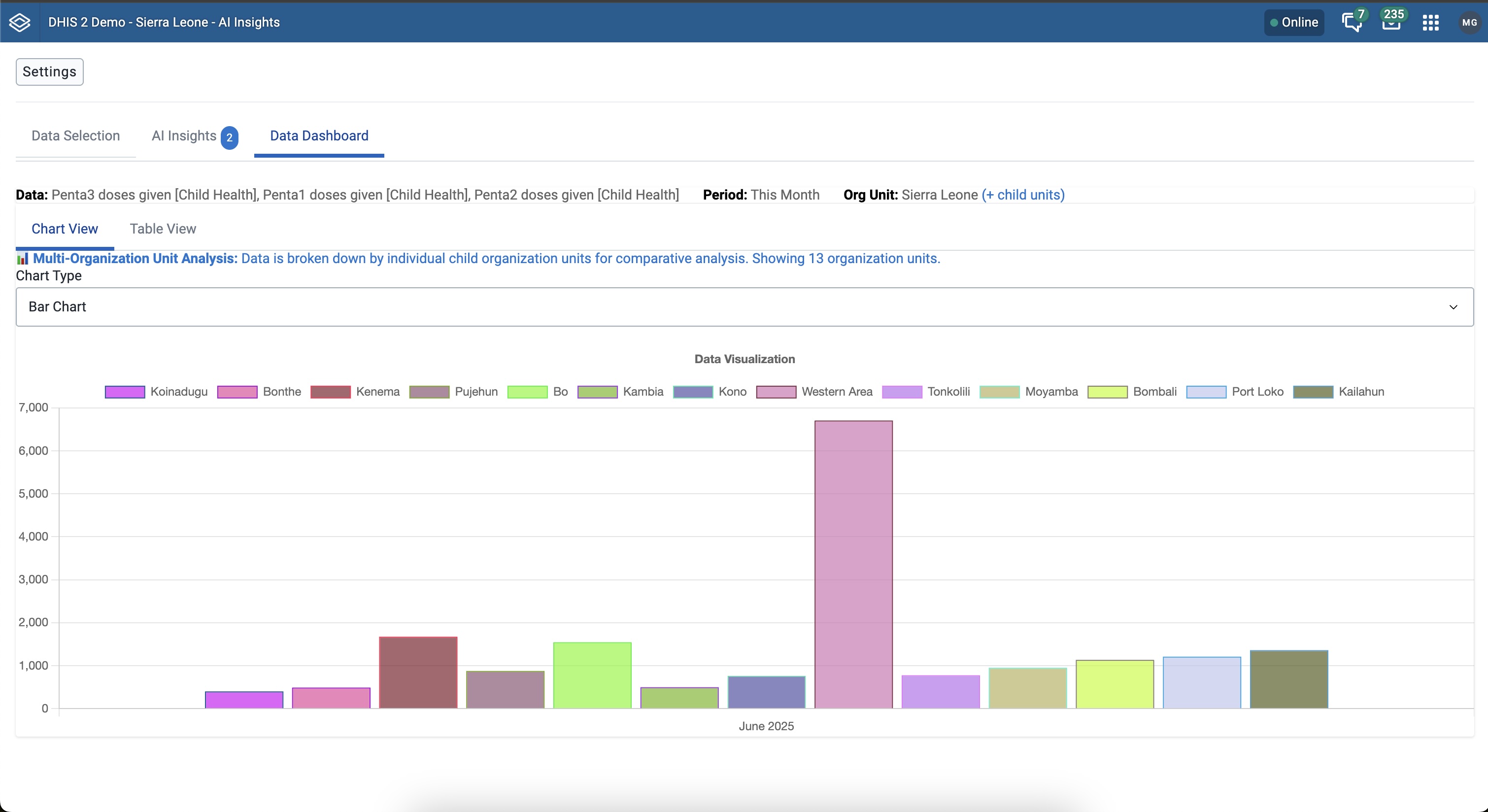
Task: Click the Settings button
Action: [x=50, y=71]
